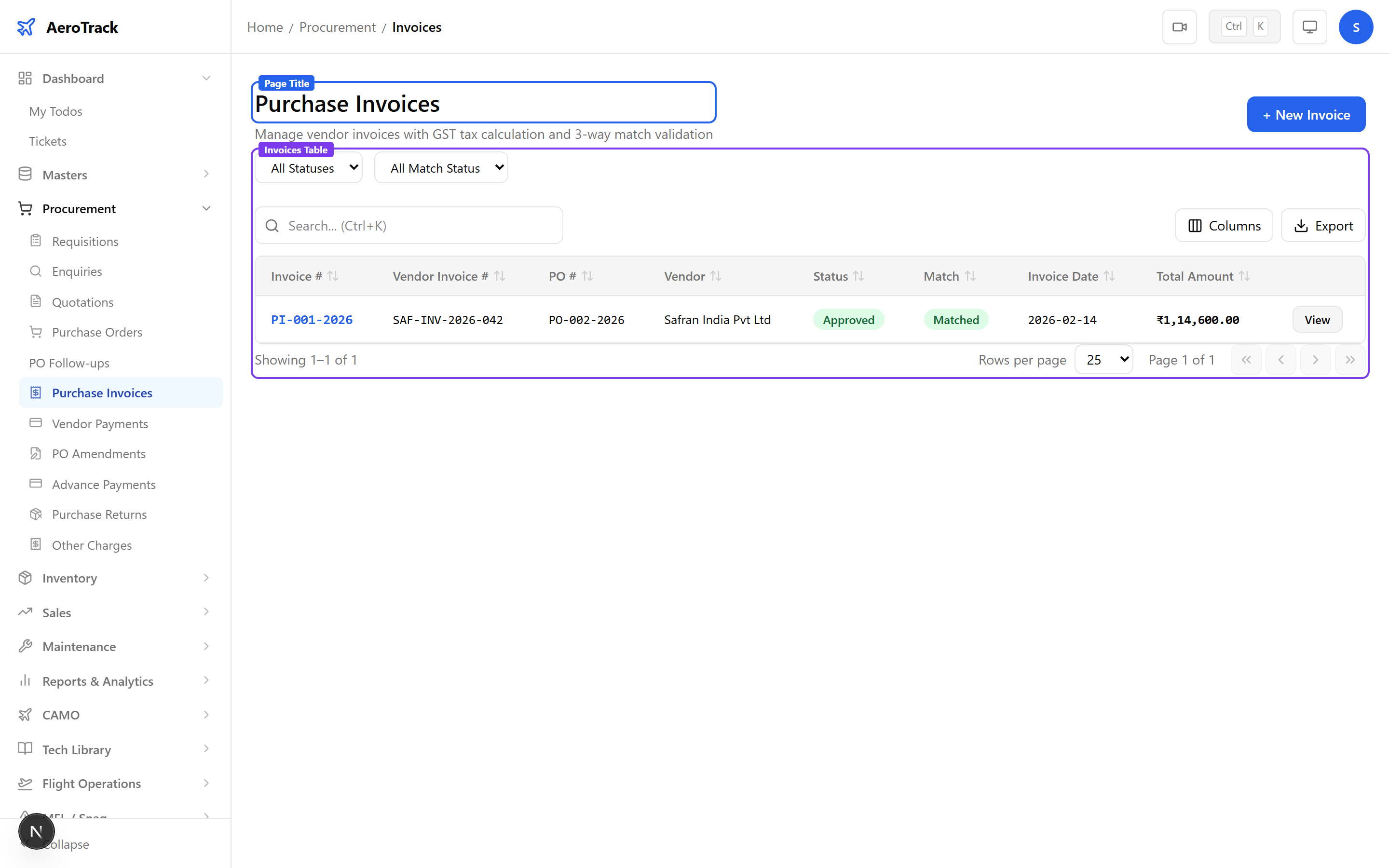Screen dimensions: 1389x868
Task: Click the Maintenance wrench icon in sidebar
Action: click(x=25, y=646)
